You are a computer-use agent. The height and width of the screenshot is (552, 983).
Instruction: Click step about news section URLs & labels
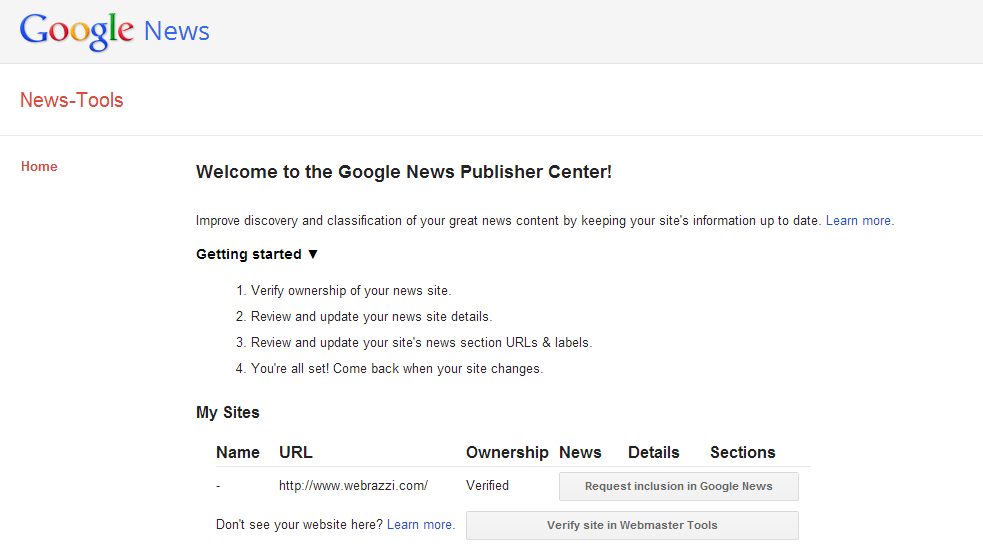pyautogui.click(x=421, y=343)
